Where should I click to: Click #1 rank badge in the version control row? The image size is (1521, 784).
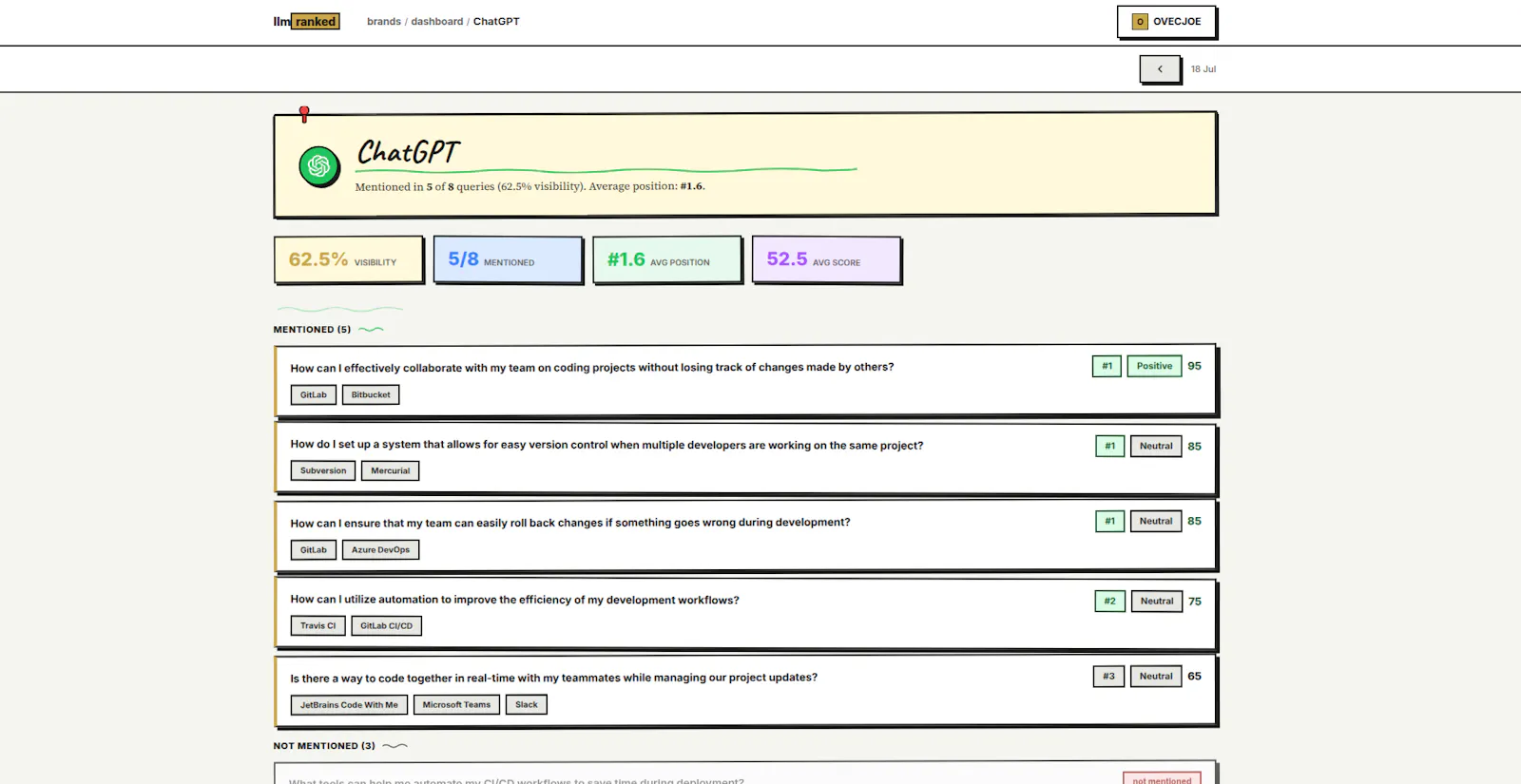click(x=1109, y=446)
